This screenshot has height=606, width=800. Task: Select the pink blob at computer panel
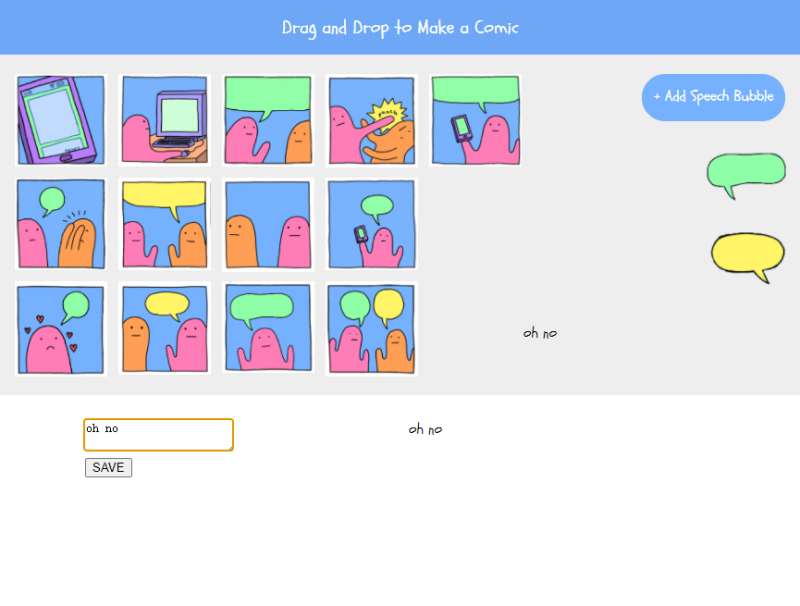(x=165, y=120)
